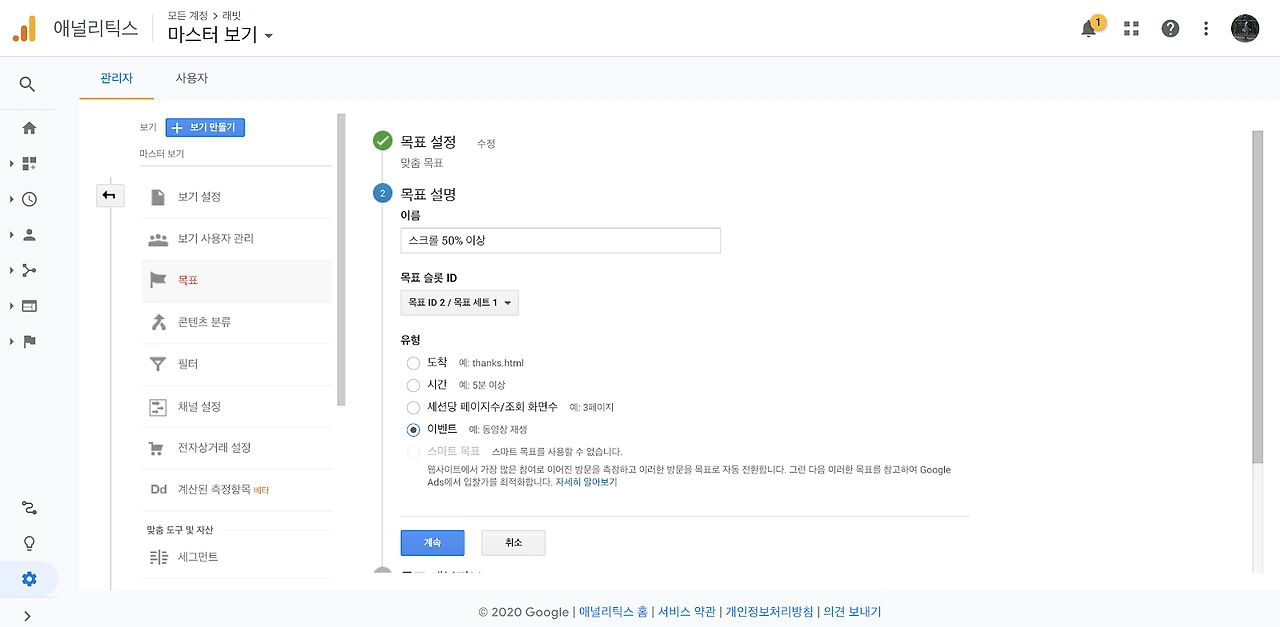Open 의견 보내기 footer link

852,612
